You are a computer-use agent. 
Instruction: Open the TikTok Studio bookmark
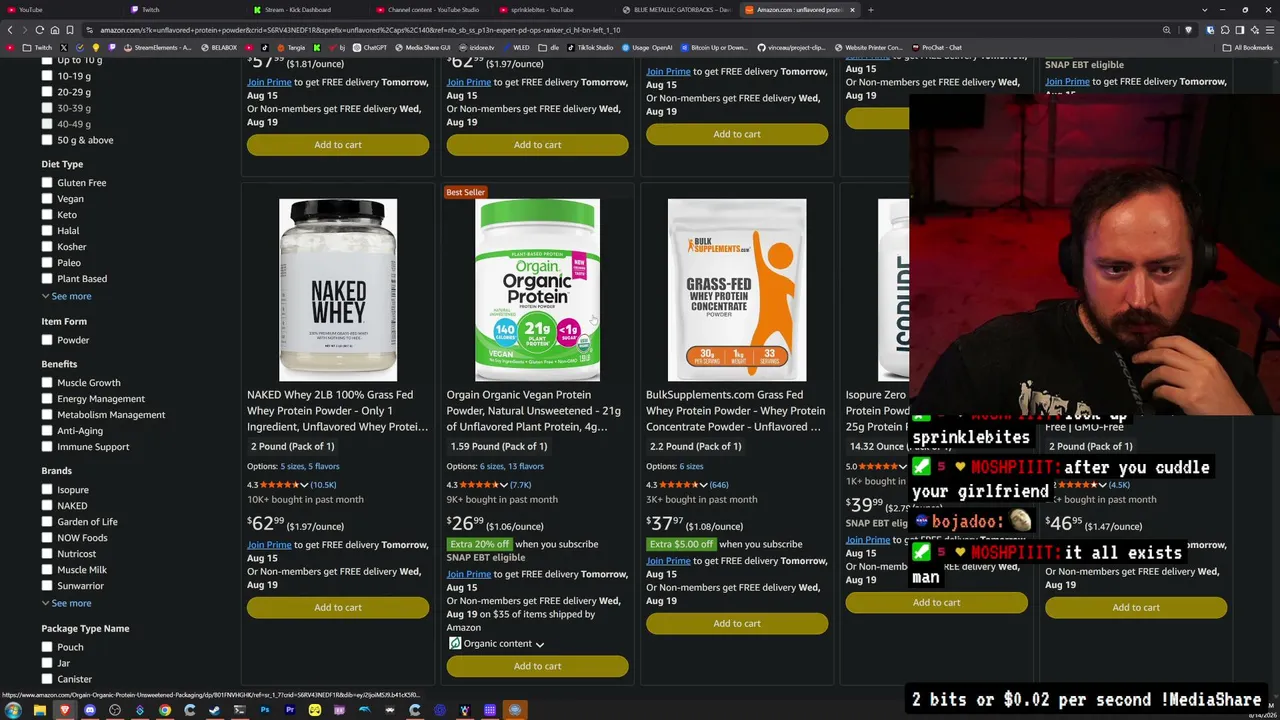click(x=590, y=47)
